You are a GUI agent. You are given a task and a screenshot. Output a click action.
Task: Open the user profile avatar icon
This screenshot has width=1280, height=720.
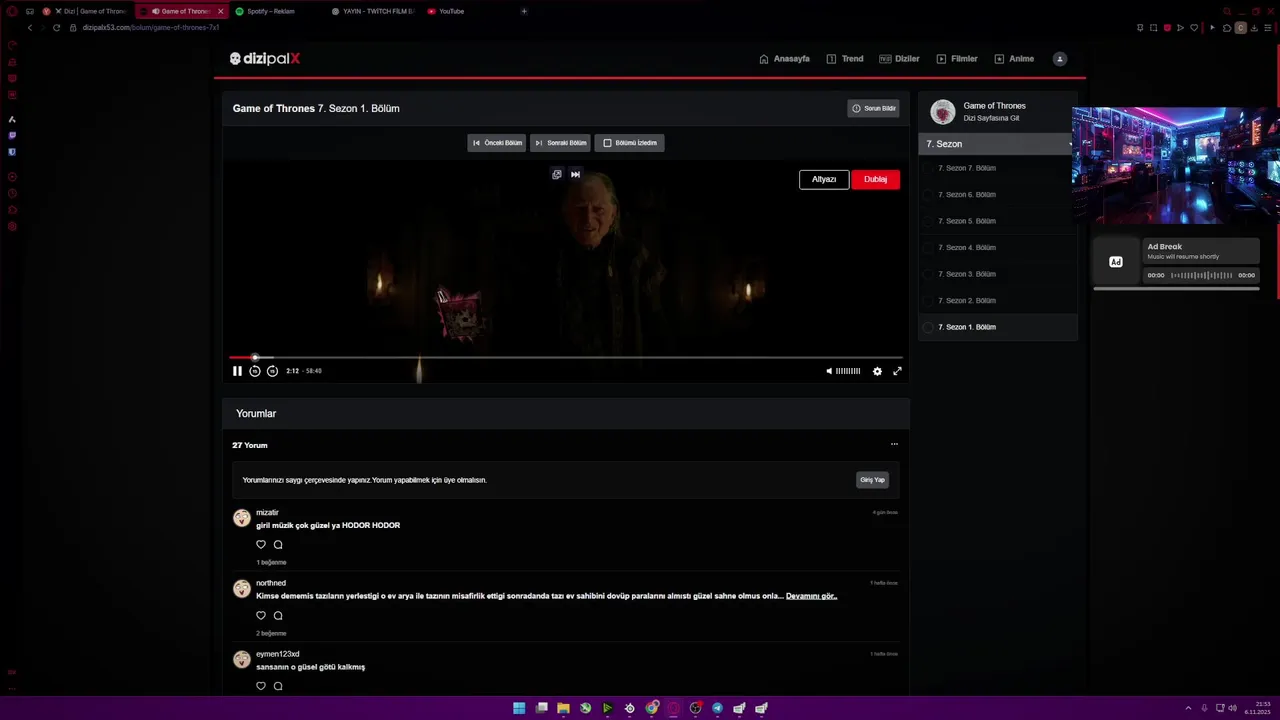click(x=1060, y=59)
